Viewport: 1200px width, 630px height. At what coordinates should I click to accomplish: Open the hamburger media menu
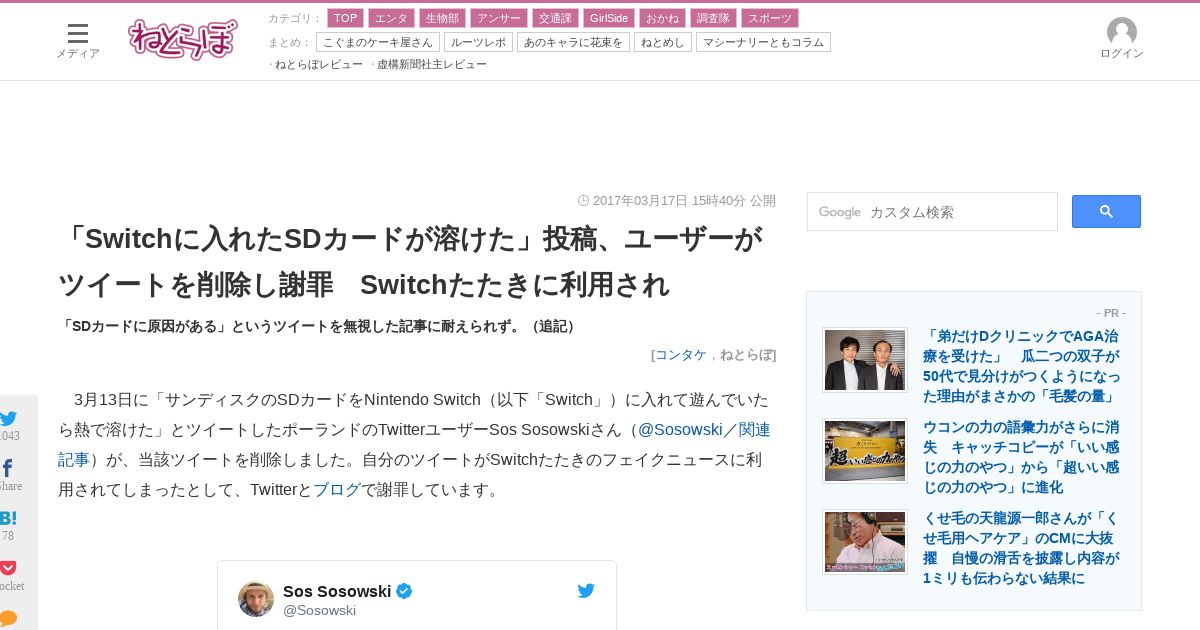tap(77, 34)
